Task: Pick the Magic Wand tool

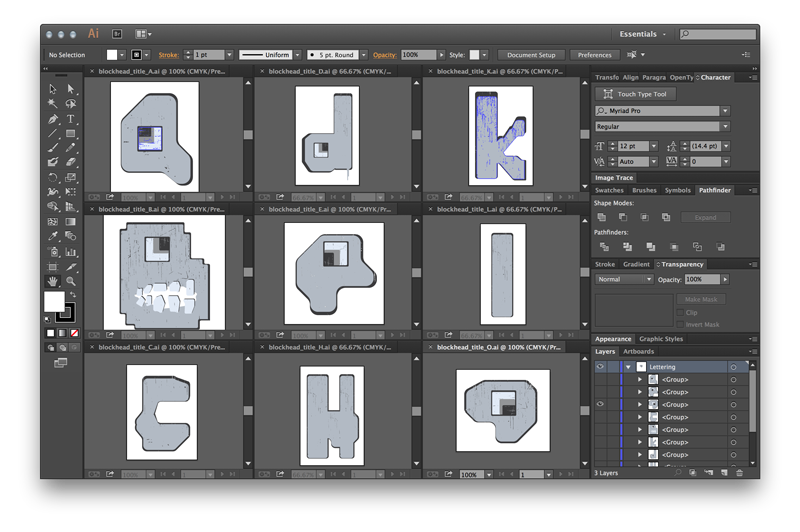Action: [x=53, y=104]
